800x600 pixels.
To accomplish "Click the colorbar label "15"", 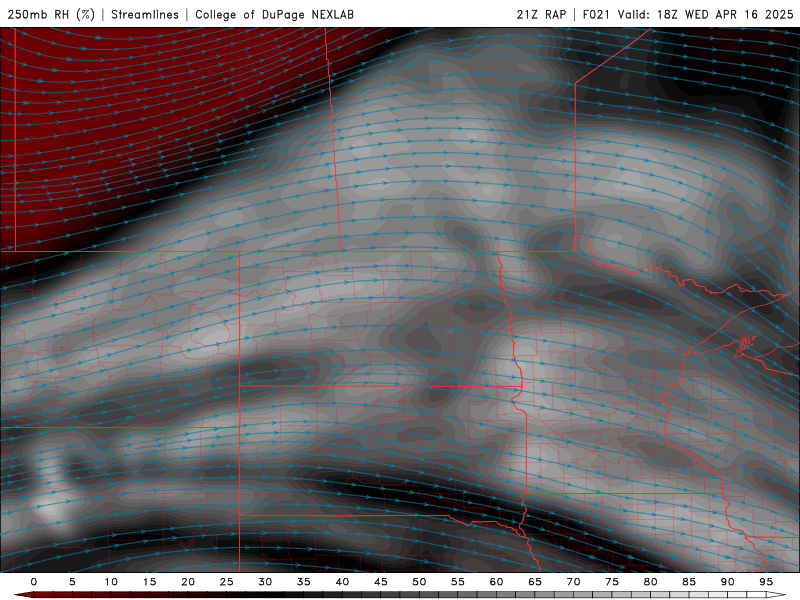I will [x=149, y=582].
